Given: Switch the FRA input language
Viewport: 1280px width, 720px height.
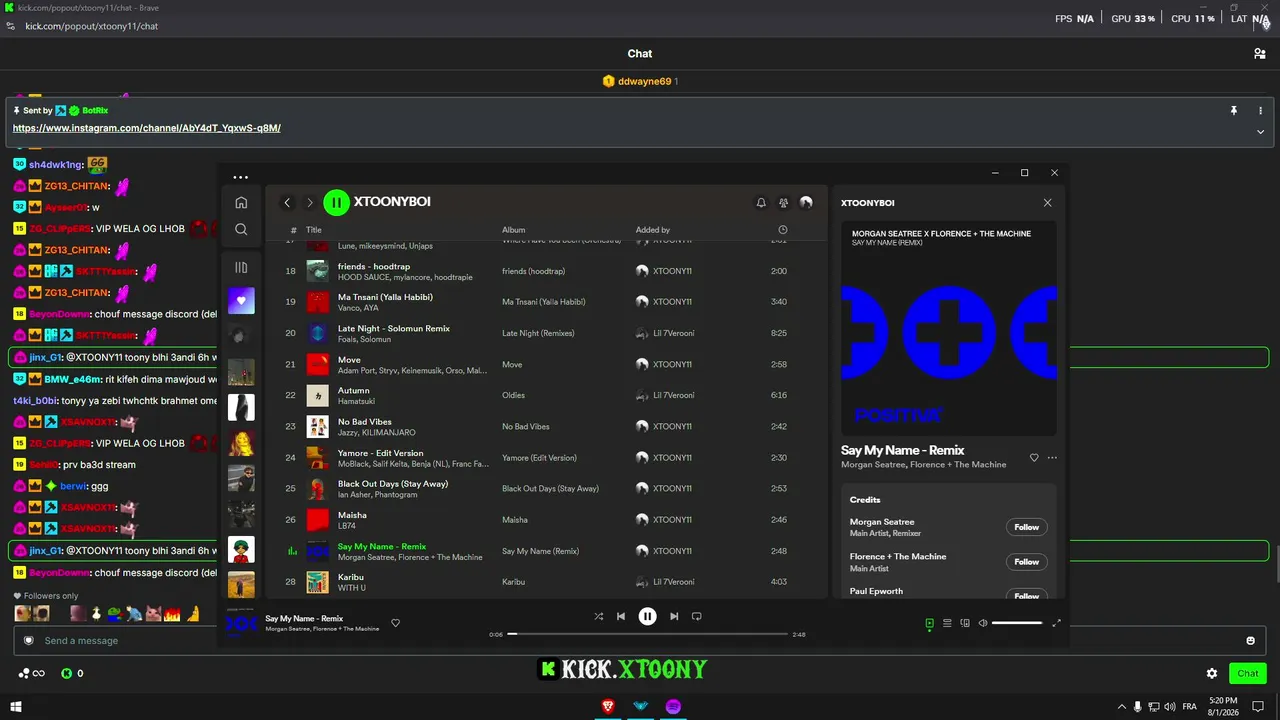Looking at the screenshot, I should click(x=1189, y=706).
